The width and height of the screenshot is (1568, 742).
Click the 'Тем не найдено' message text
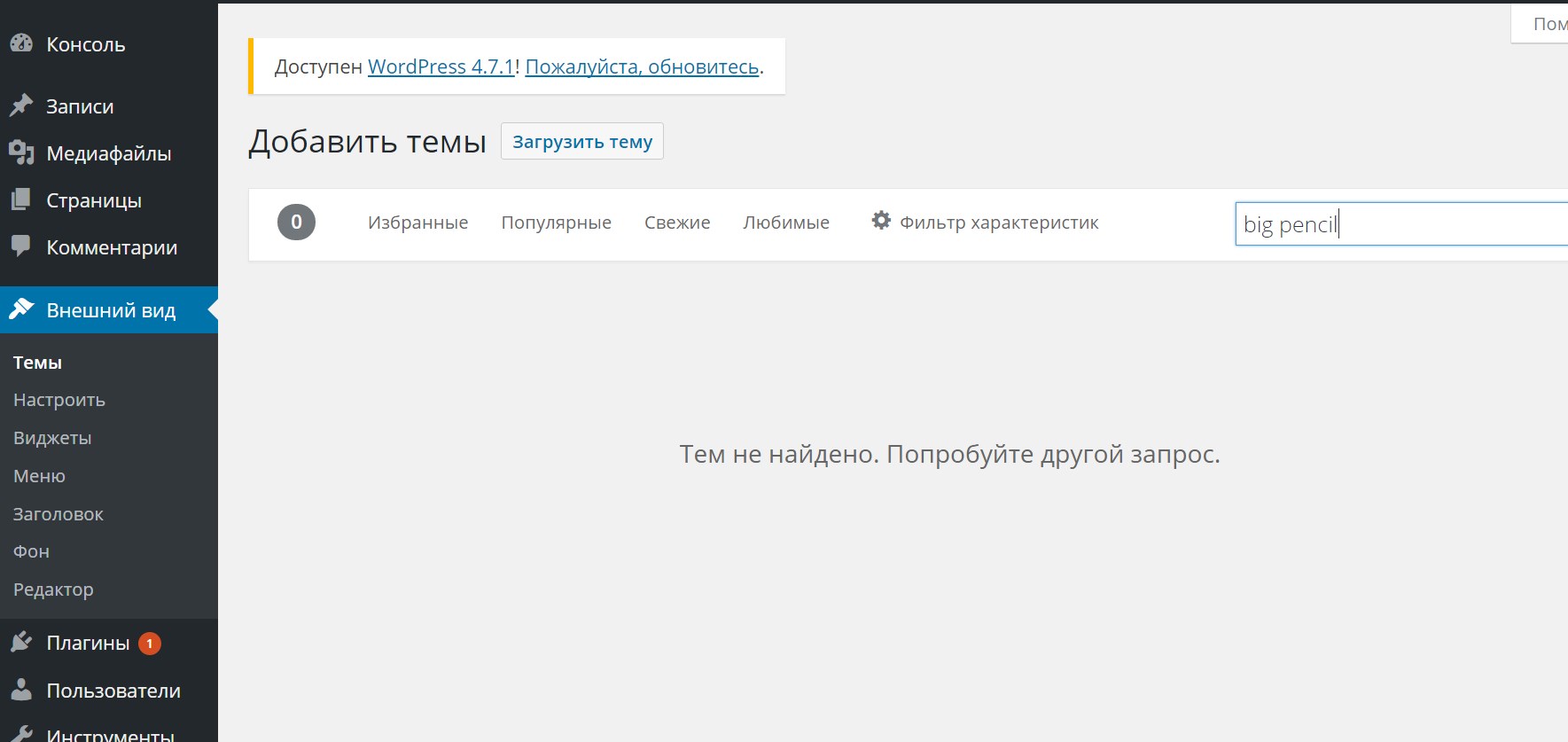tap(950, 454)
